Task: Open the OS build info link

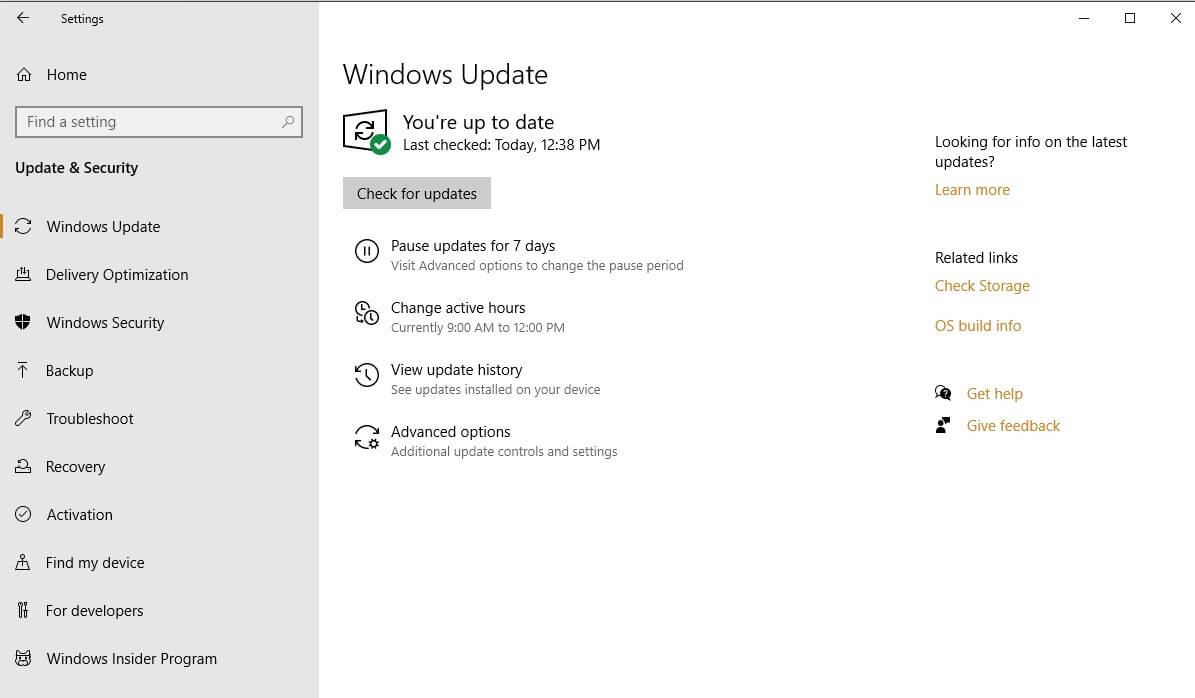Action: click(x=978, y=325)
